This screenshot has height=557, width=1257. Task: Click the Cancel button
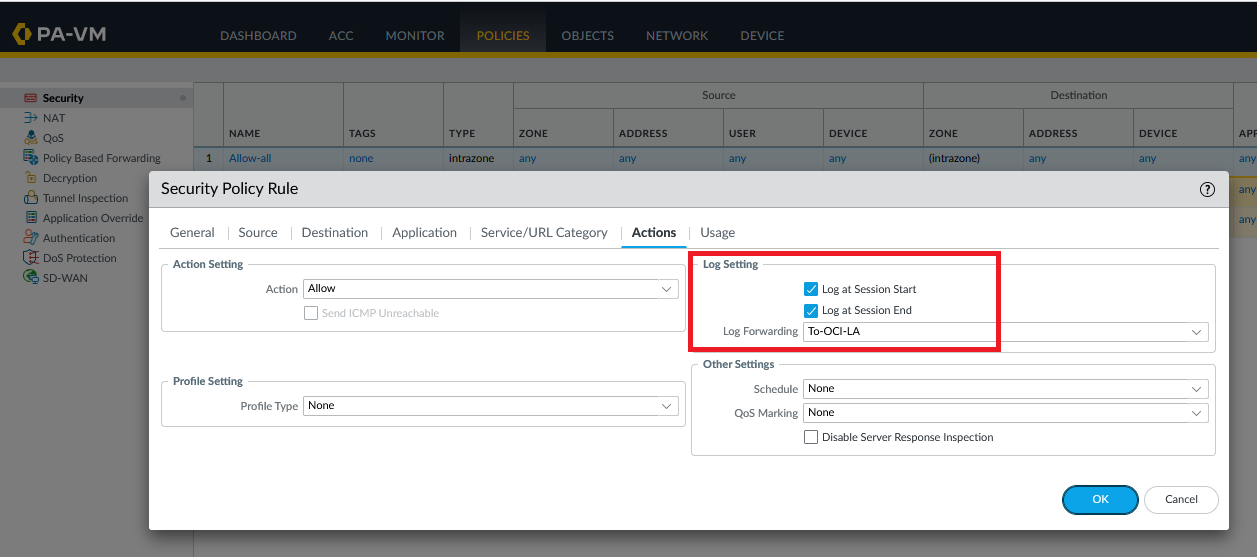[1180, 499]
